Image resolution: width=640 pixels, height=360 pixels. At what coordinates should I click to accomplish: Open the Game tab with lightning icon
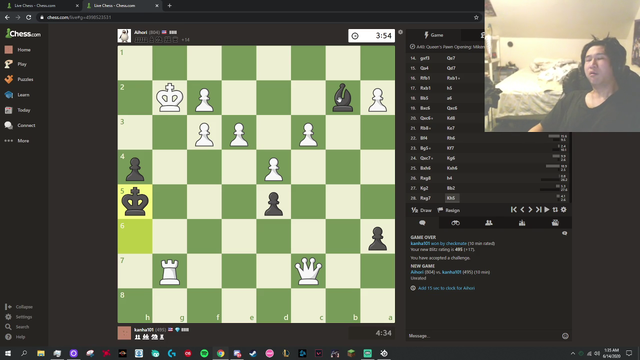[x=433, y=35]
